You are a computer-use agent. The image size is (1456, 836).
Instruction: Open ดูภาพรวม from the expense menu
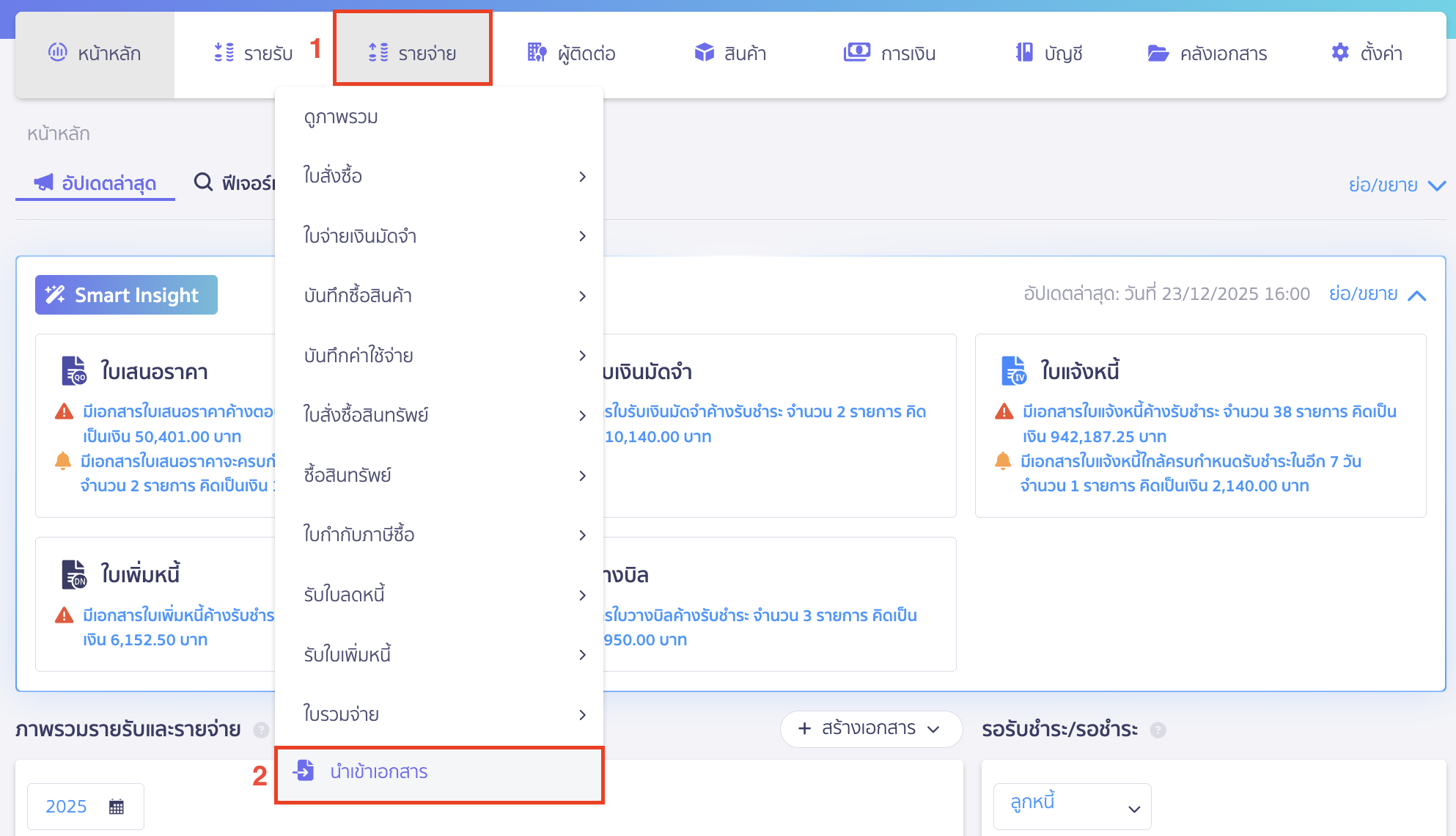click(342, 117)
